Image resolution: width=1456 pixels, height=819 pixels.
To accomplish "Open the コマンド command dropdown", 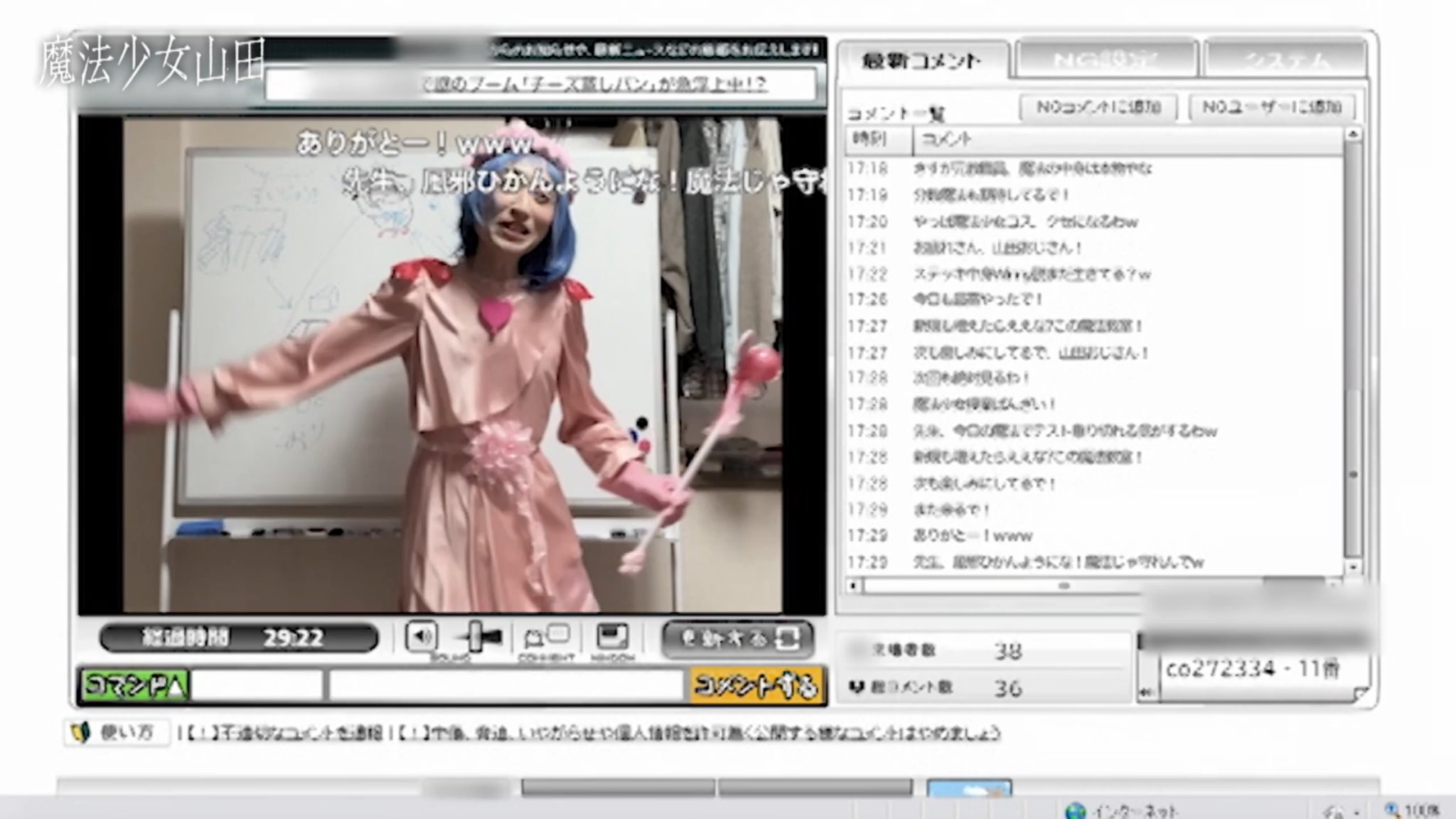I will coord(134,686).
